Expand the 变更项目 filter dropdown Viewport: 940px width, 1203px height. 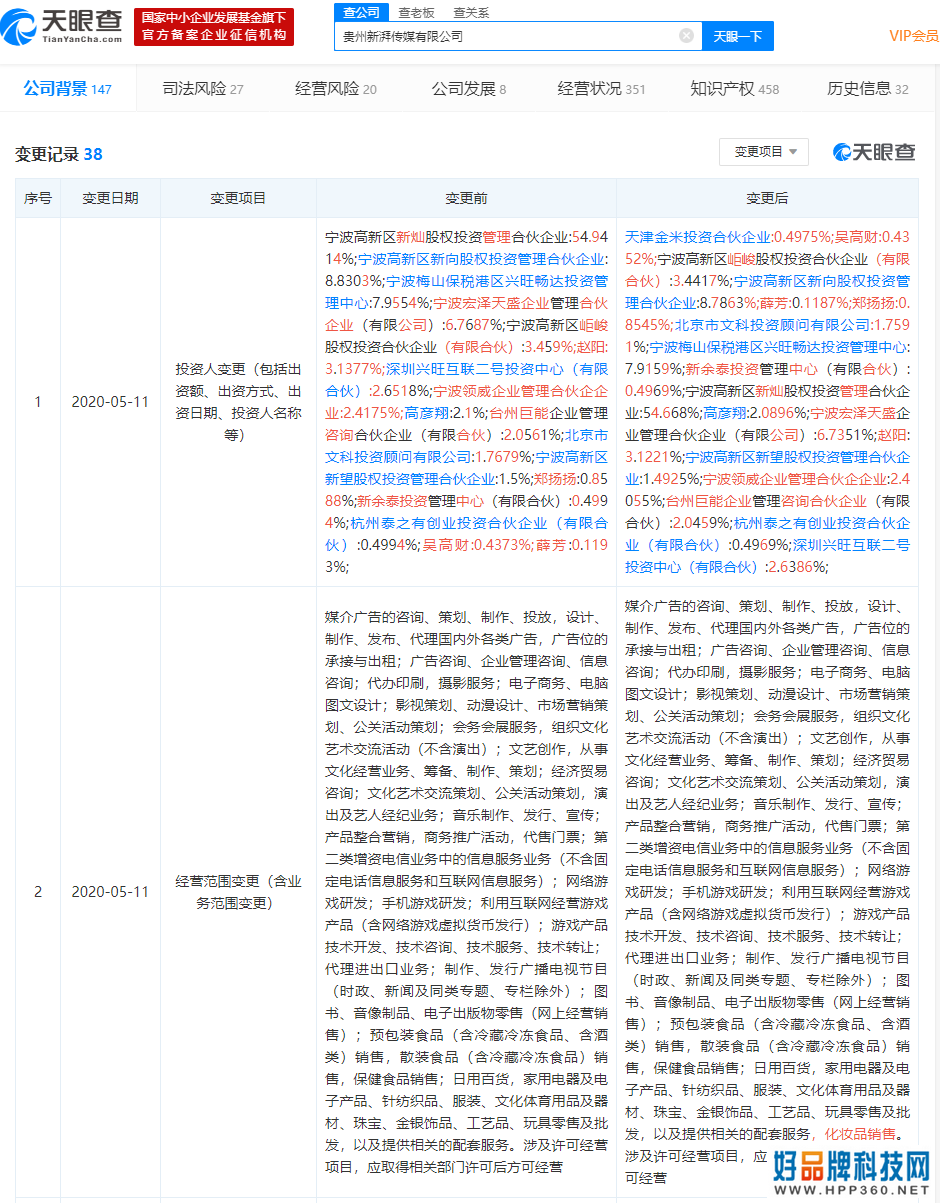[764, 152]
